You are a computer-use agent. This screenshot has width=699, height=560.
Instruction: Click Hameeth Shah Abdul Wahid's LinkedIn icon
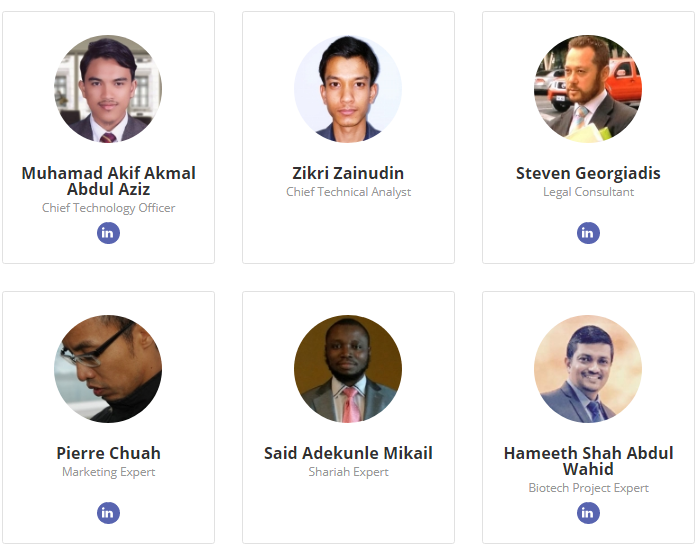tap(588, 513)
